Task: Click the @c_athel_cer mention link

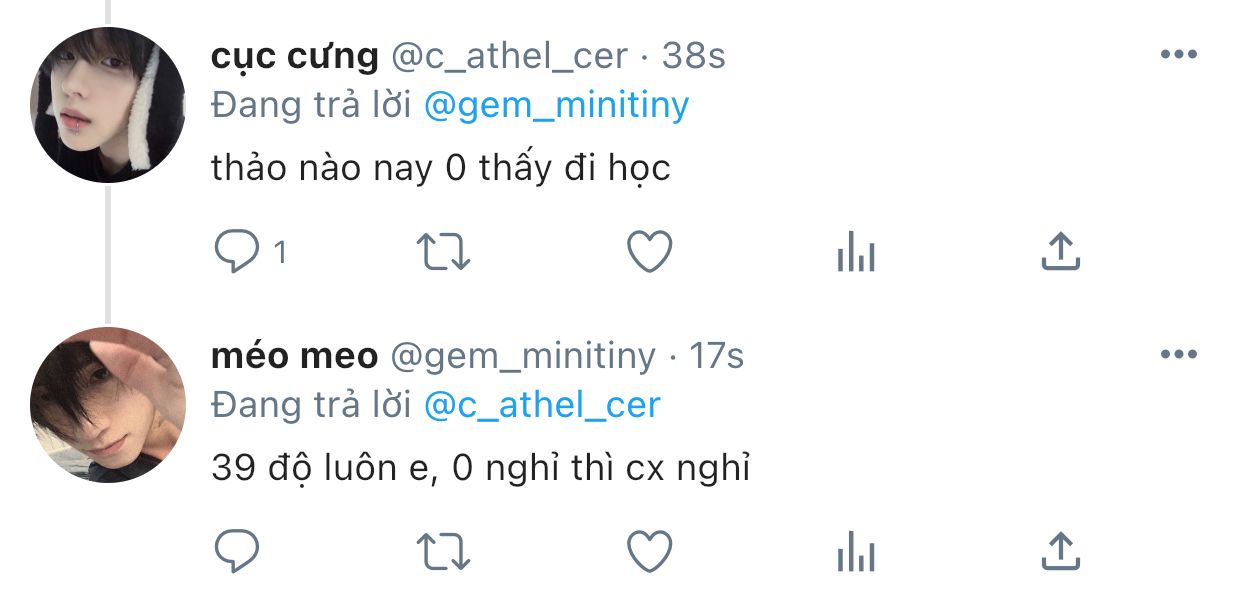Action: [x=542, y=405]
